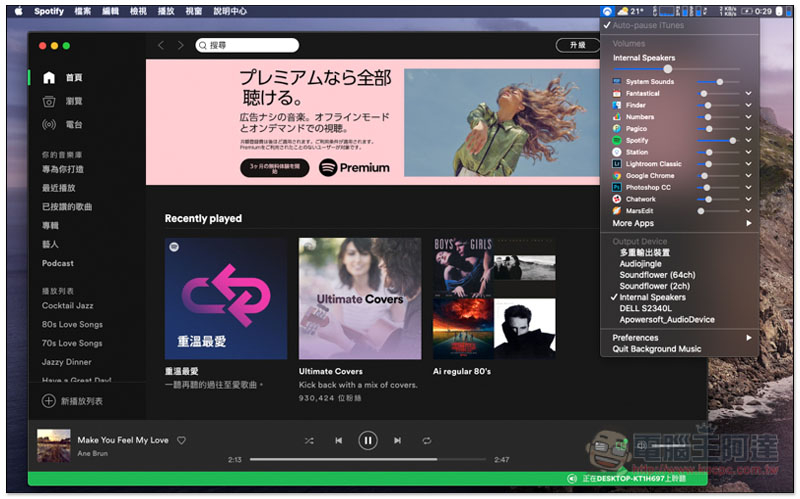Click the Finder icon in volume list
Image resolution: width=800 pixels, height=499 pixels.
617,105
